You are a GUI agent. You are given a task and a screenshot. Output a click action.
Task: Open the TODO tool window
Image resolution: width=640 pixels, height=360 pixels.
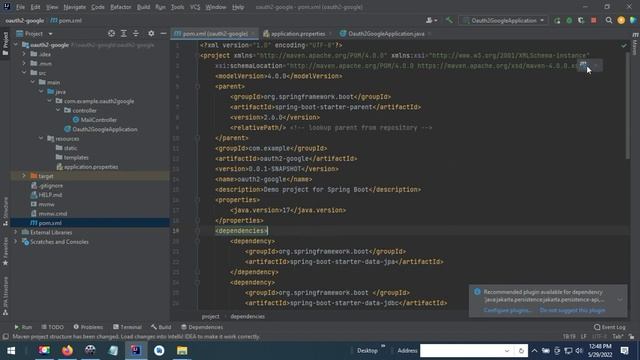tap(53, 327)
